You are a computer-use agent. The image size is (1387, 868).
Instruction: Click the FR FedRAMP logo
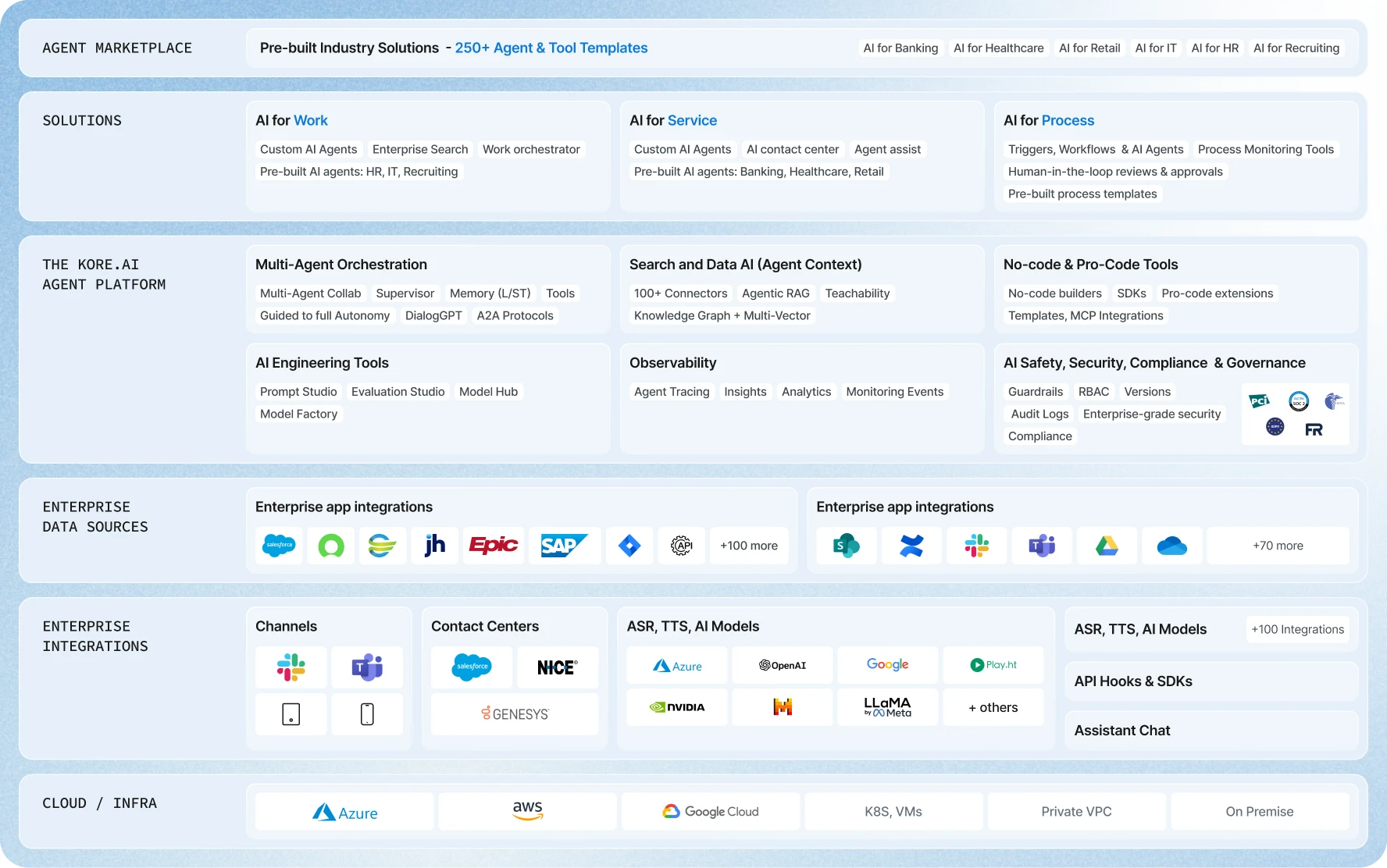[1314, 429]
